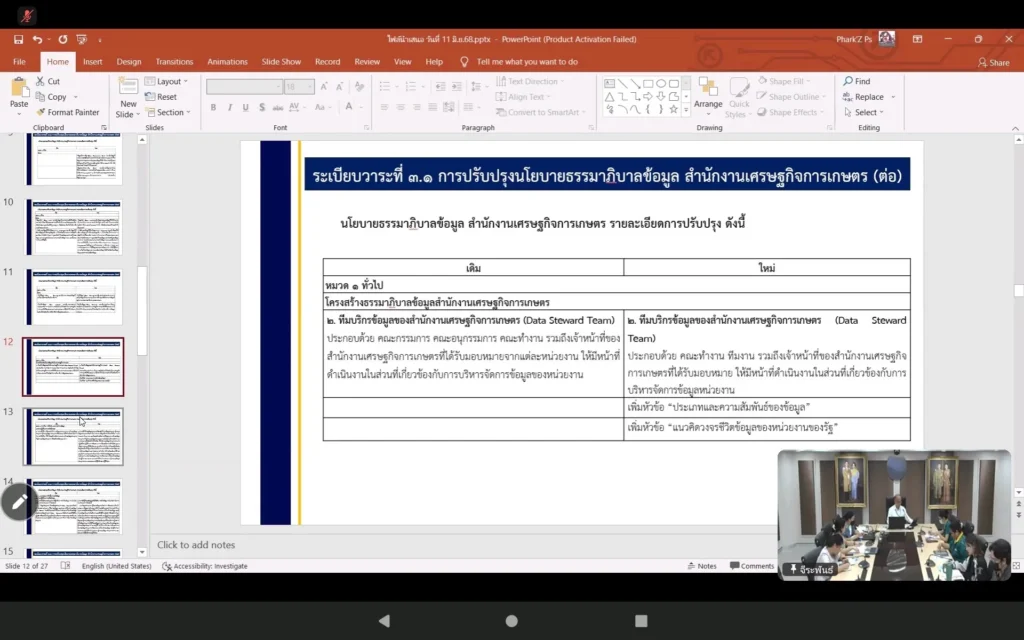Toggle underline formatting

click(246, 107)
